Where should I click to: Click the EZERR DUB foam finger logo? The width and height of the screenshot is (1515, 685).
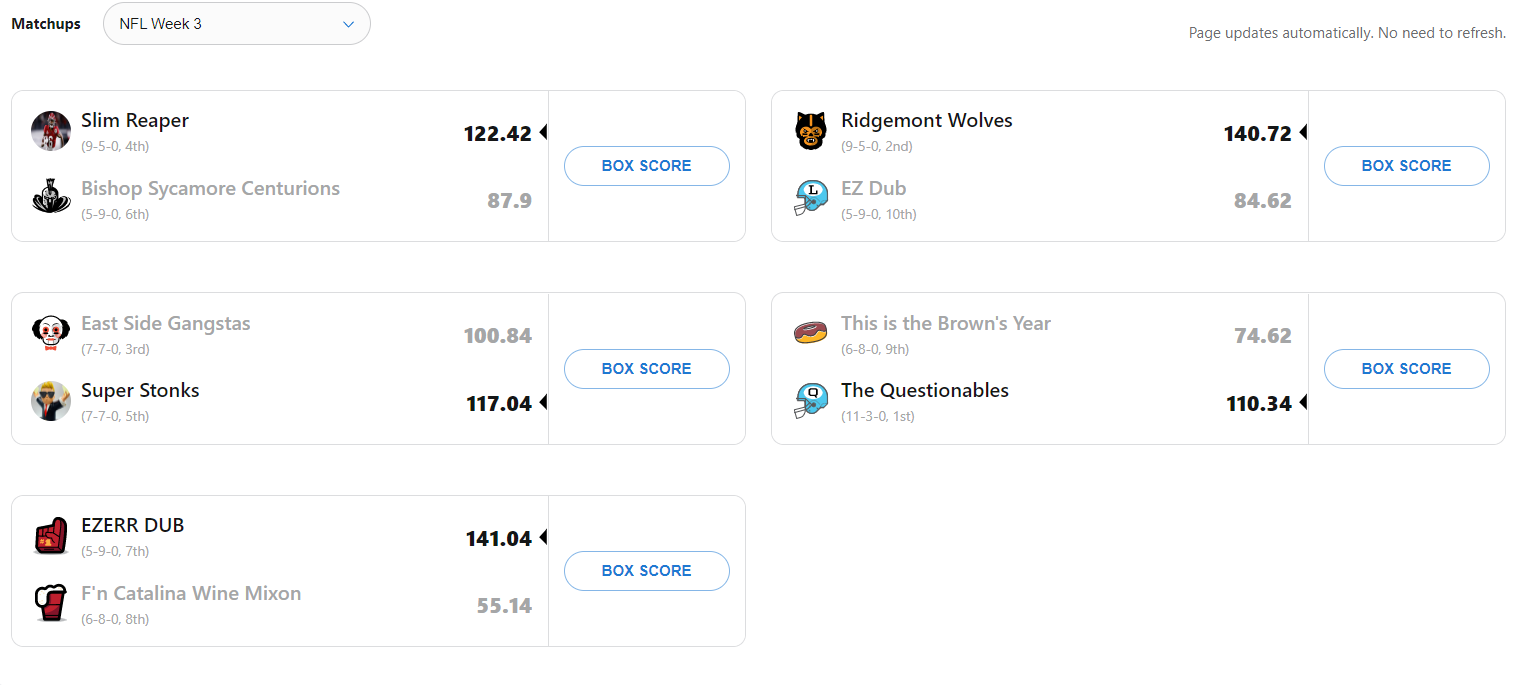[x=51, y=536]
